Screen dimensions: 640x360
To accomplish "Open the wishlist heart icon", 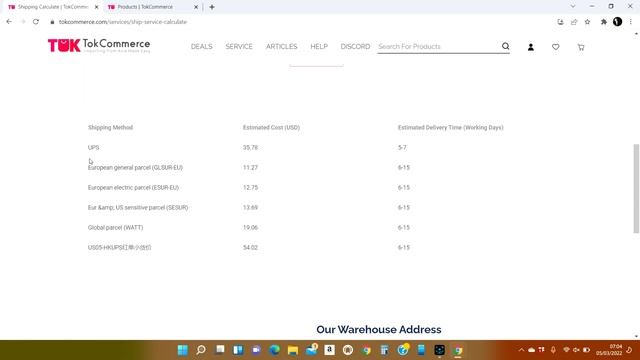I will (x=556, y=47).
